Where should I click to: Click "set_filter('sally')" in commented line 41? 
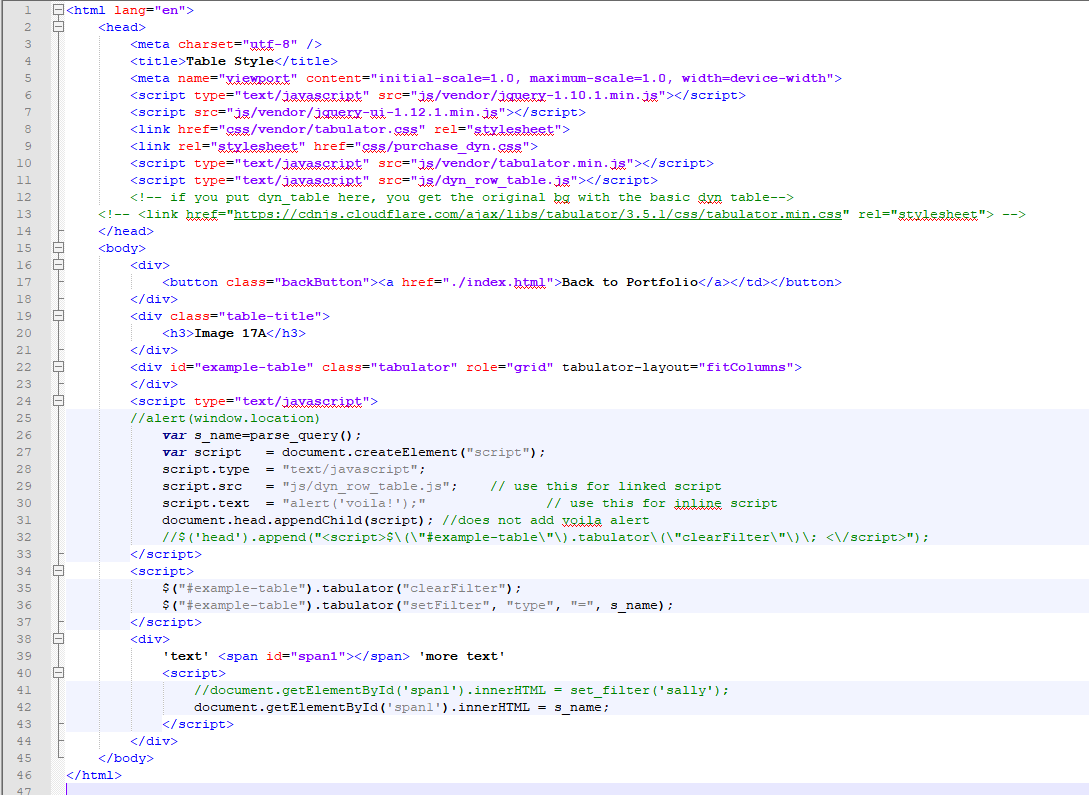tap(646, 690)
